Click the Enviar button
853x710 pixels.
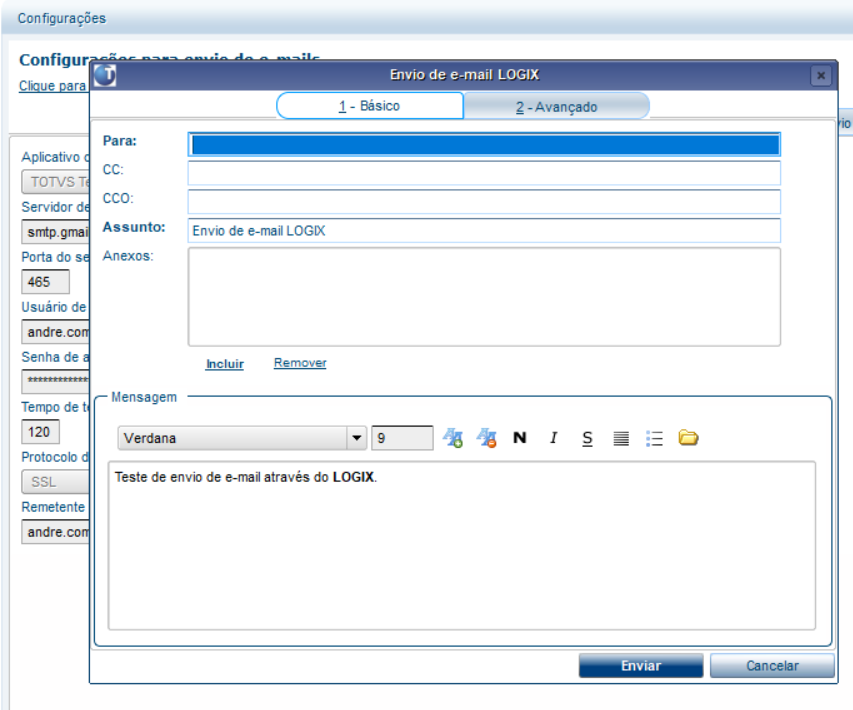click(641, 666)
